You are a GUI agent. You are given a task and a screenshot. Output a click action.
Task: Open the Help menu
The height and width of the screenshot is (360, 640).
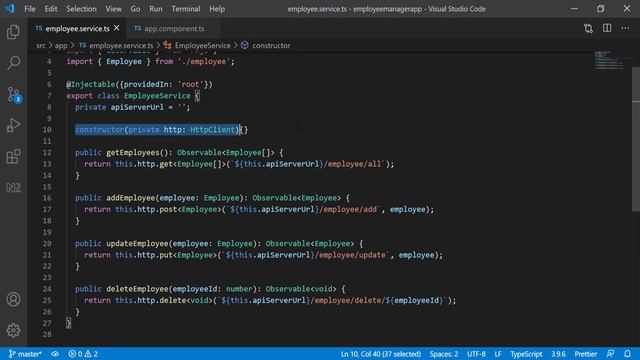point(217,9)
